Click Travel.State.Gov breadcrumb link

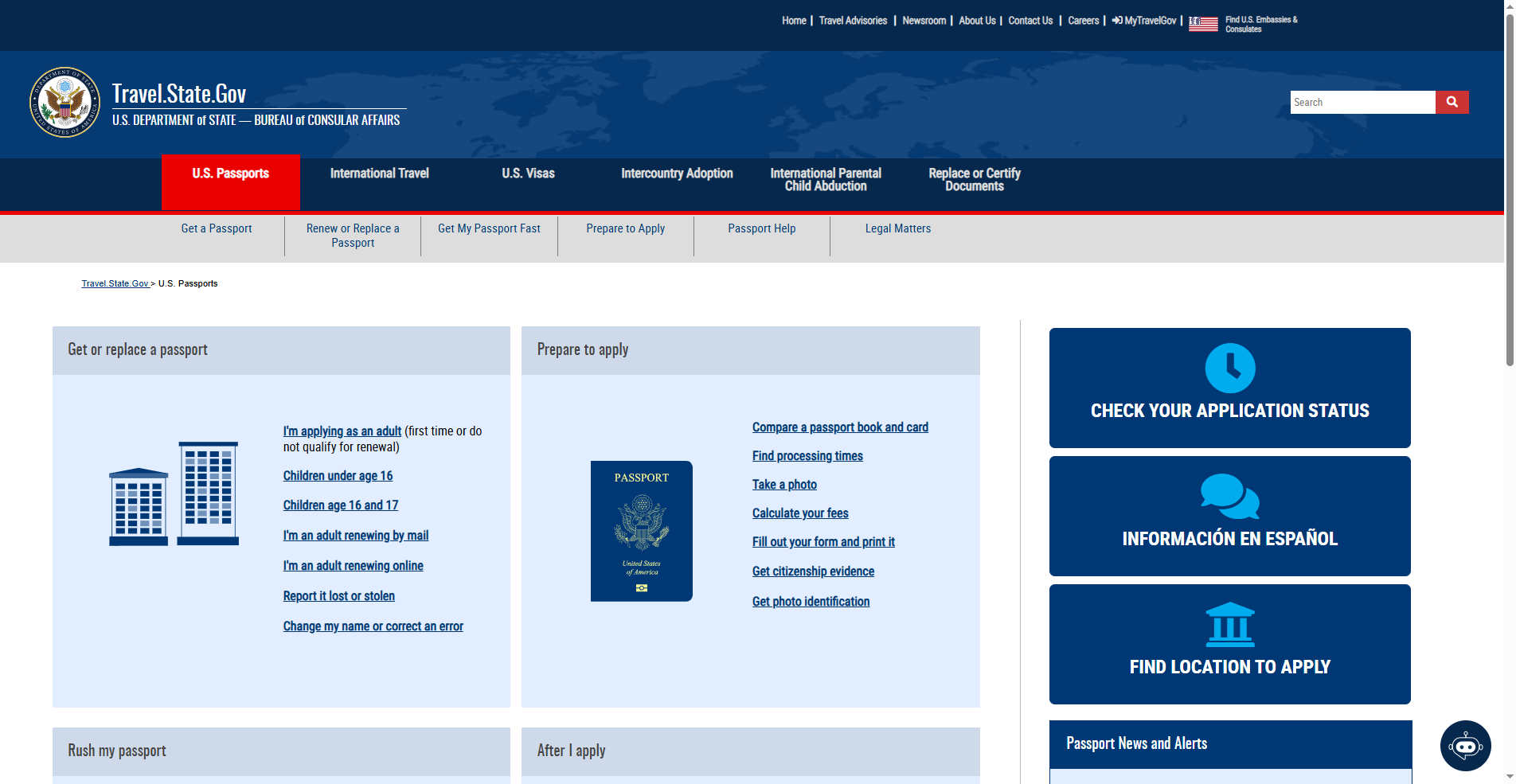pyautogui.click(x=115, y=283)
